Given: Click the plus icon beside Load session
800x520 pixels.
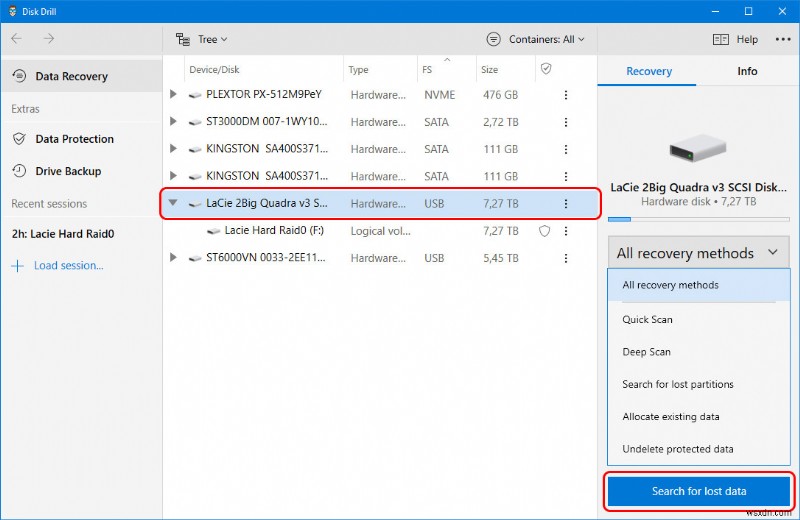Looking at the screenshot, I should 17,266.
